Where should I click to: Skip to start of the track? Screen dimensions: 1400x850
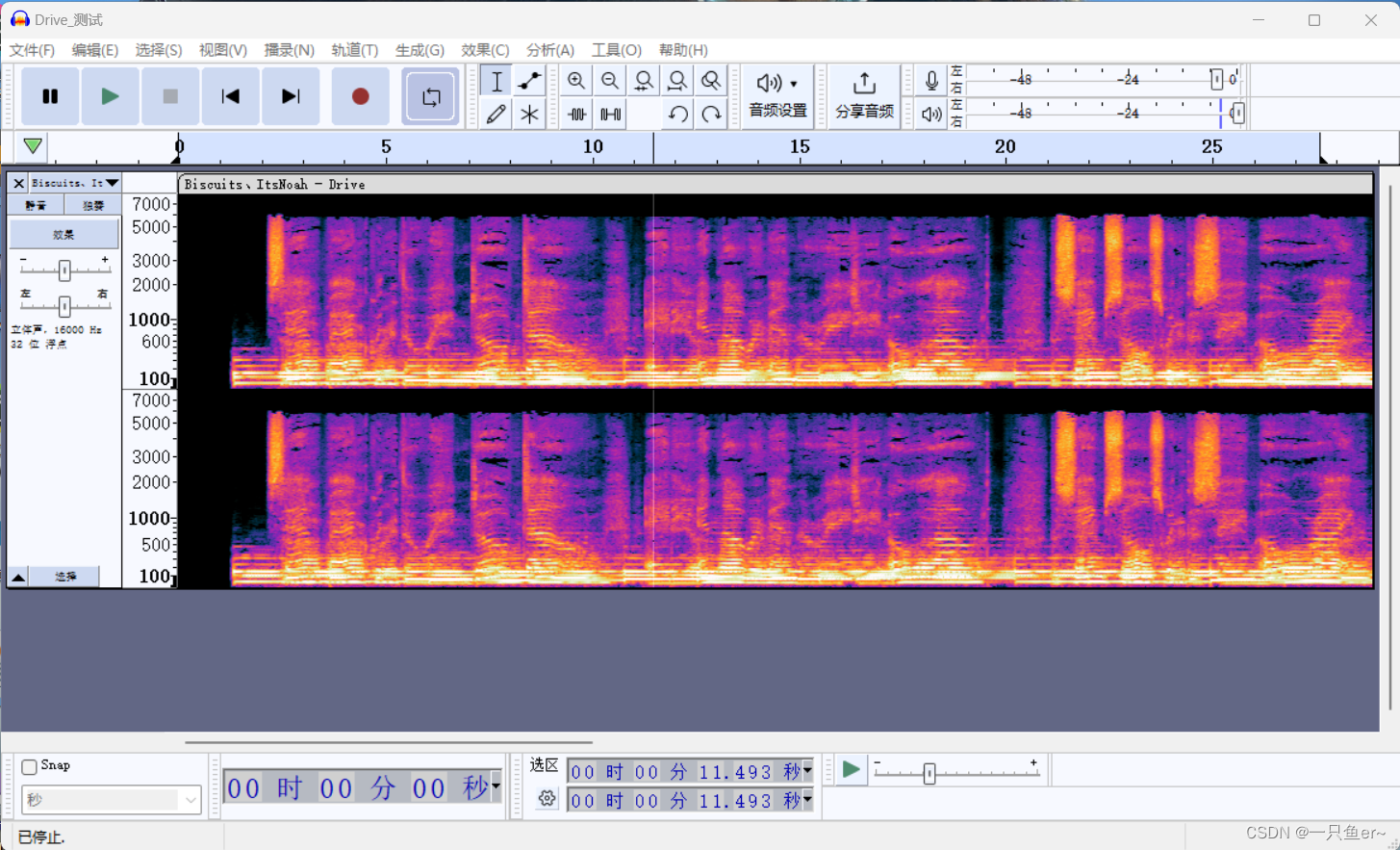point(230,96)
